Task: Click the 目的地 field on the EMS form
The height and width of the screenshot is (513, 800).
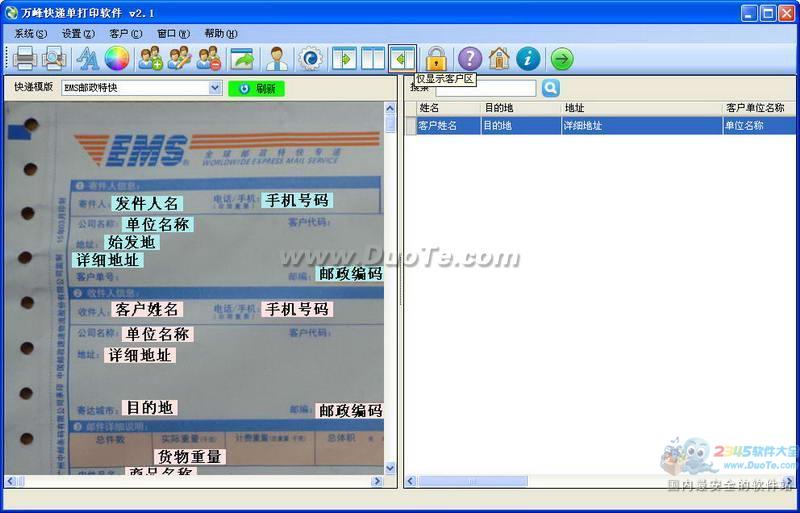Action: (149, 407)
